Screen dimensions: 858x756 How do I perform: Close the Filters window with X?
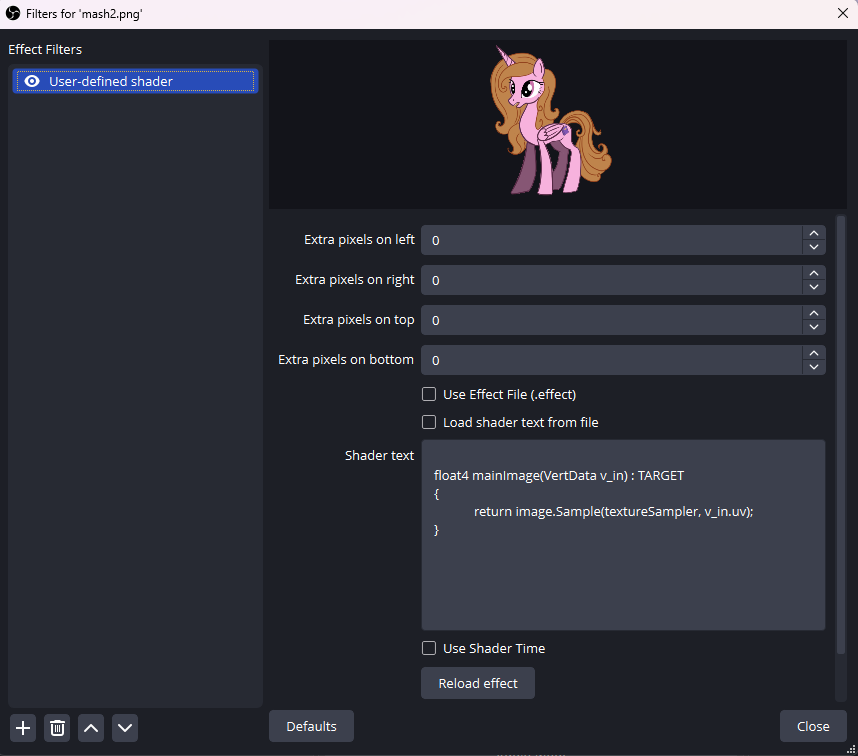[x=843, y=13]
